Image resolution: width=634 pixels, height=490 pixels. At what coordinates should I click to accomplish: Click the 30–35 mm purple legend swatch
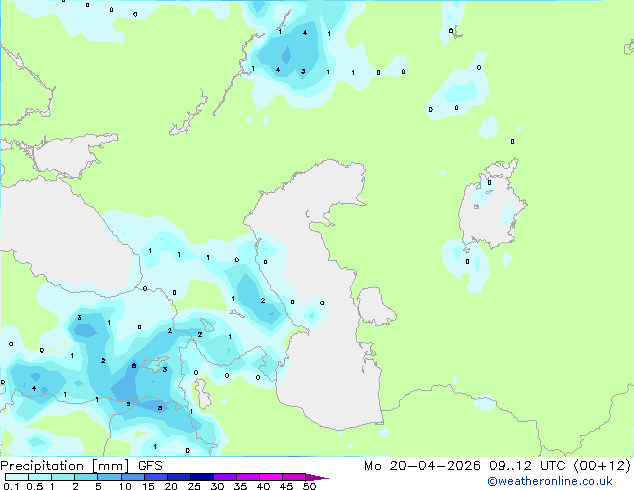point(225,477)
